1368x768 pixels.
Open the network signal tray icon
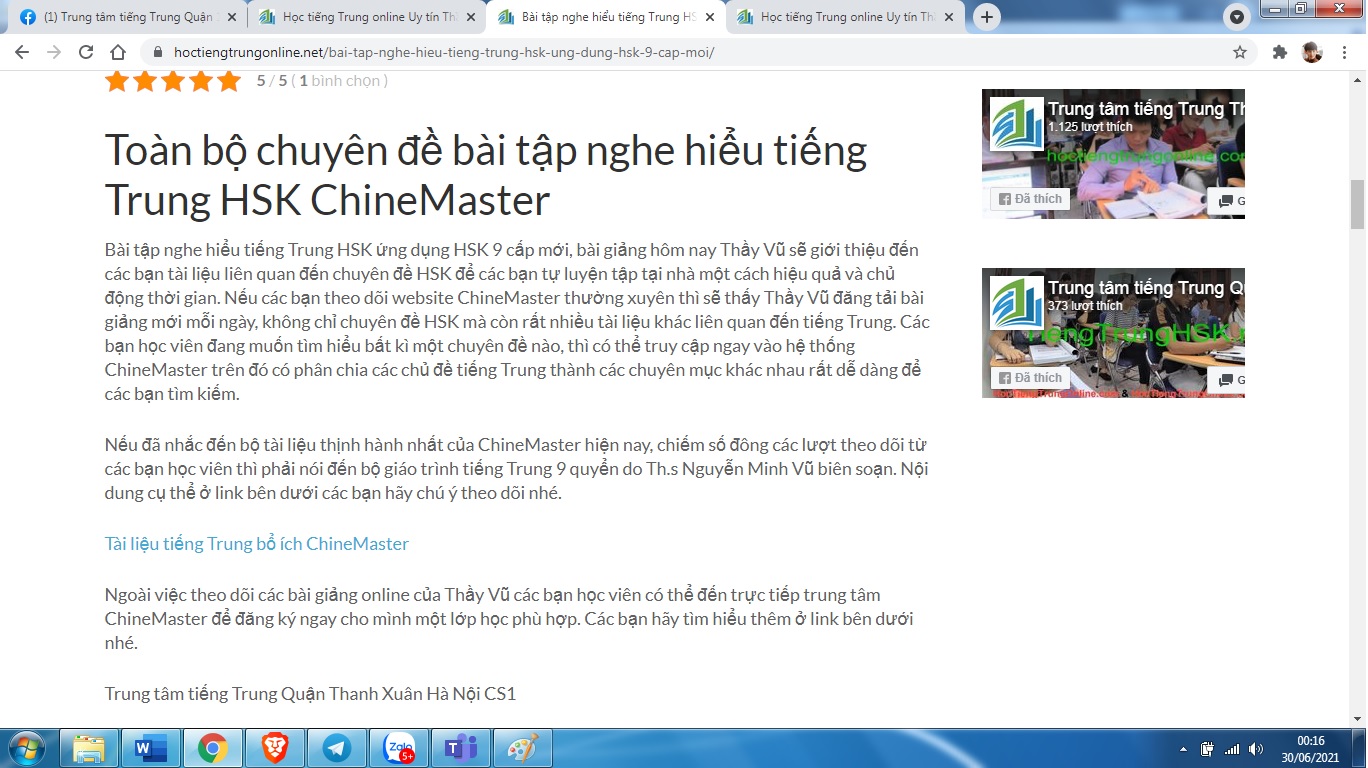[x=1232, y=749]
